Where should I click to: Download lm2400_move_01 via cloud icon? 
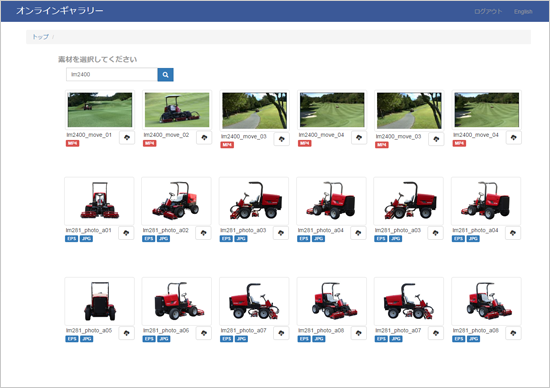tap(127, 138)
